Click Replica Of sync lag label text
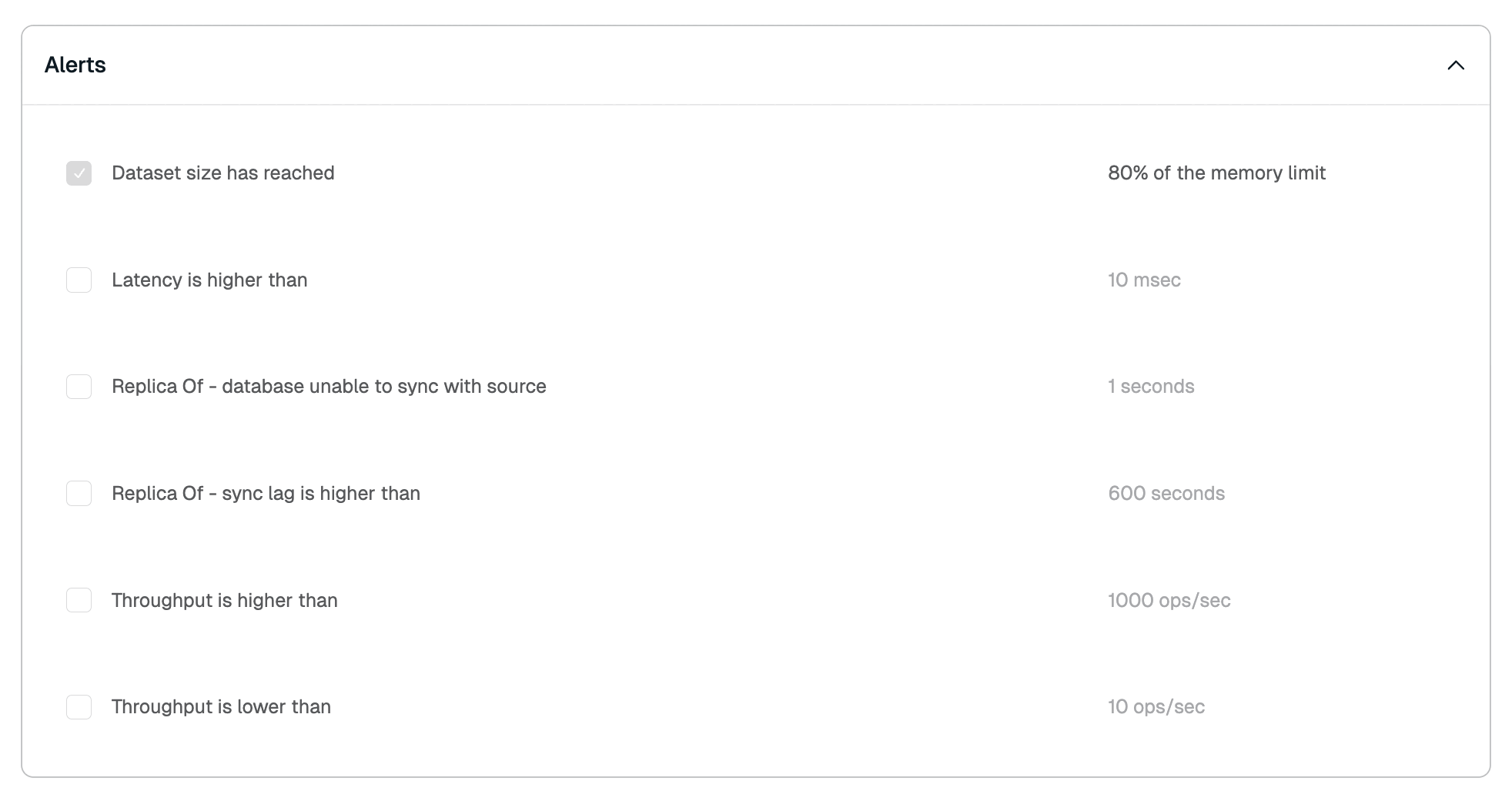 click(x=266, y=494)
